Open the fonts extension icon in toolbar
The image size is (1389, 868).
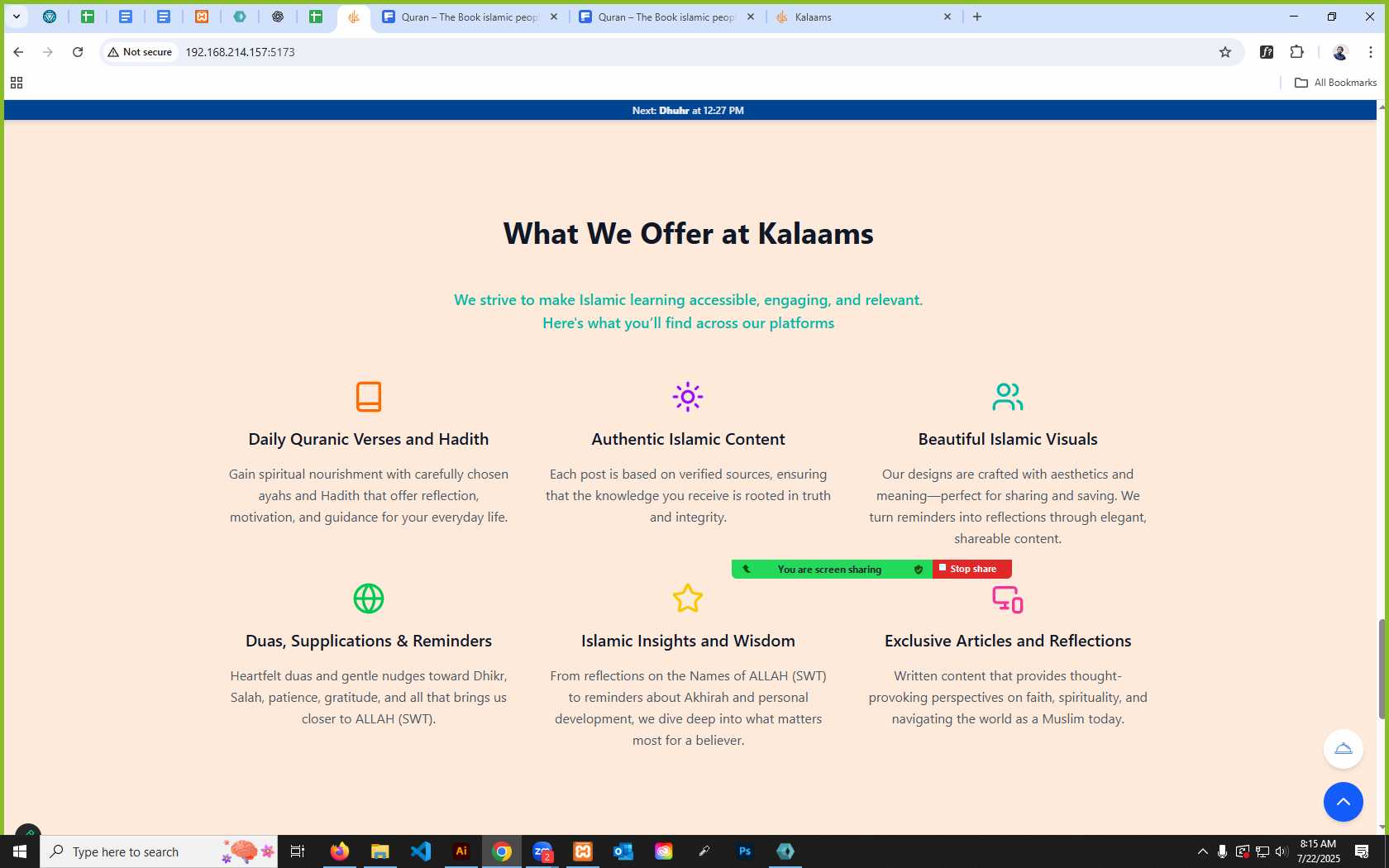[1267, 52]
